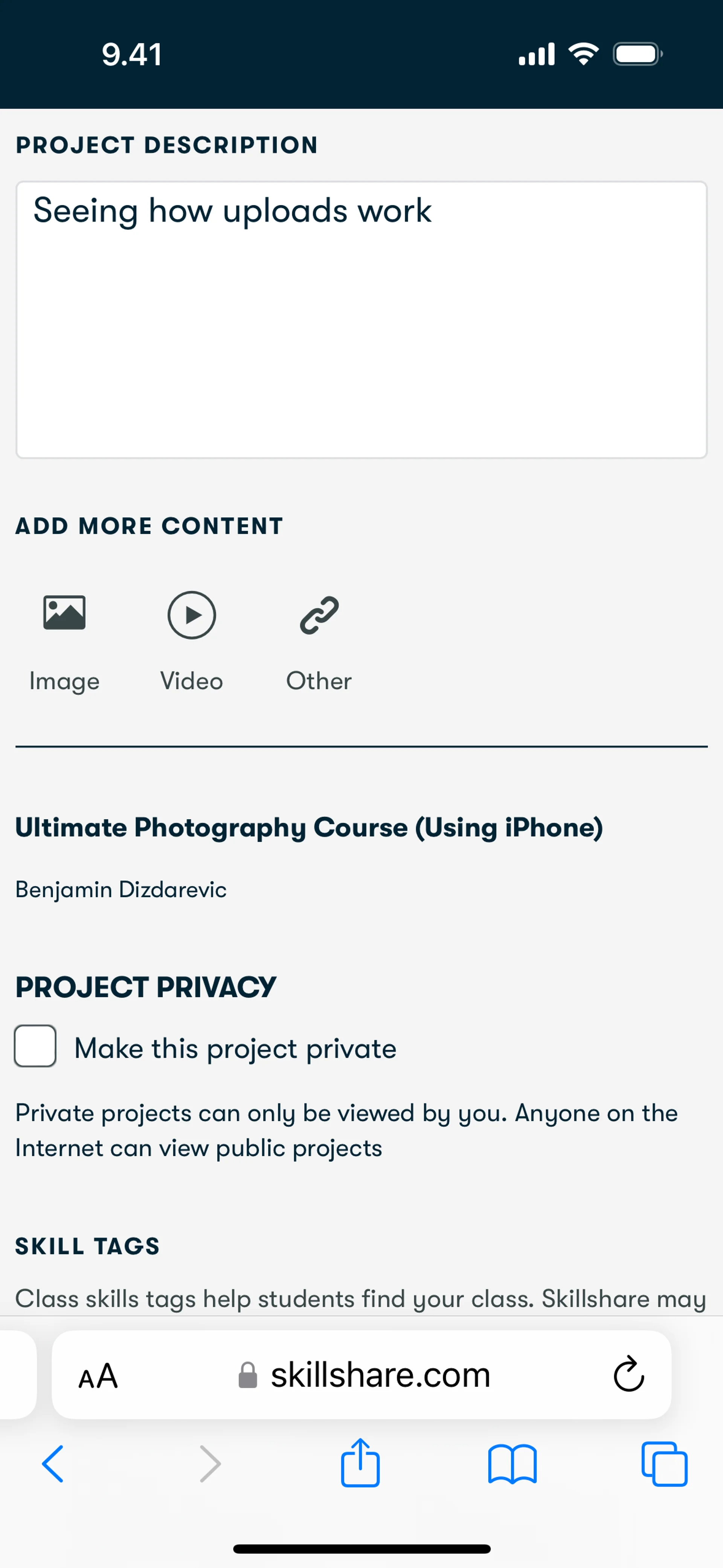The height and width of the screenshot is (1568, 723).
Task: Tap the 'Image' text label
Action: [64, 681]
